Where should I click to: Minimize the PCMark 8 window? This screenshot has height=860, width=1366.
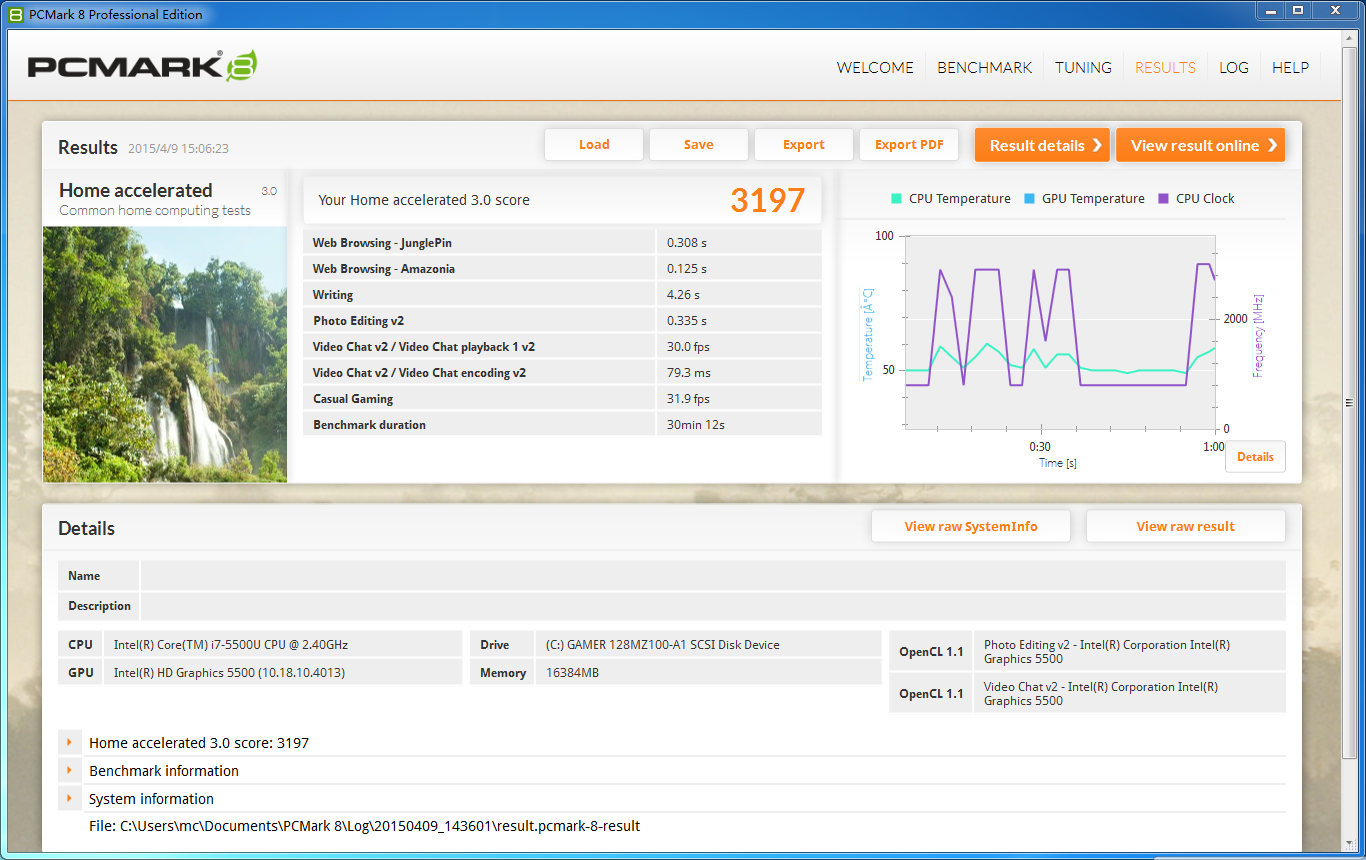point(1270,10)
